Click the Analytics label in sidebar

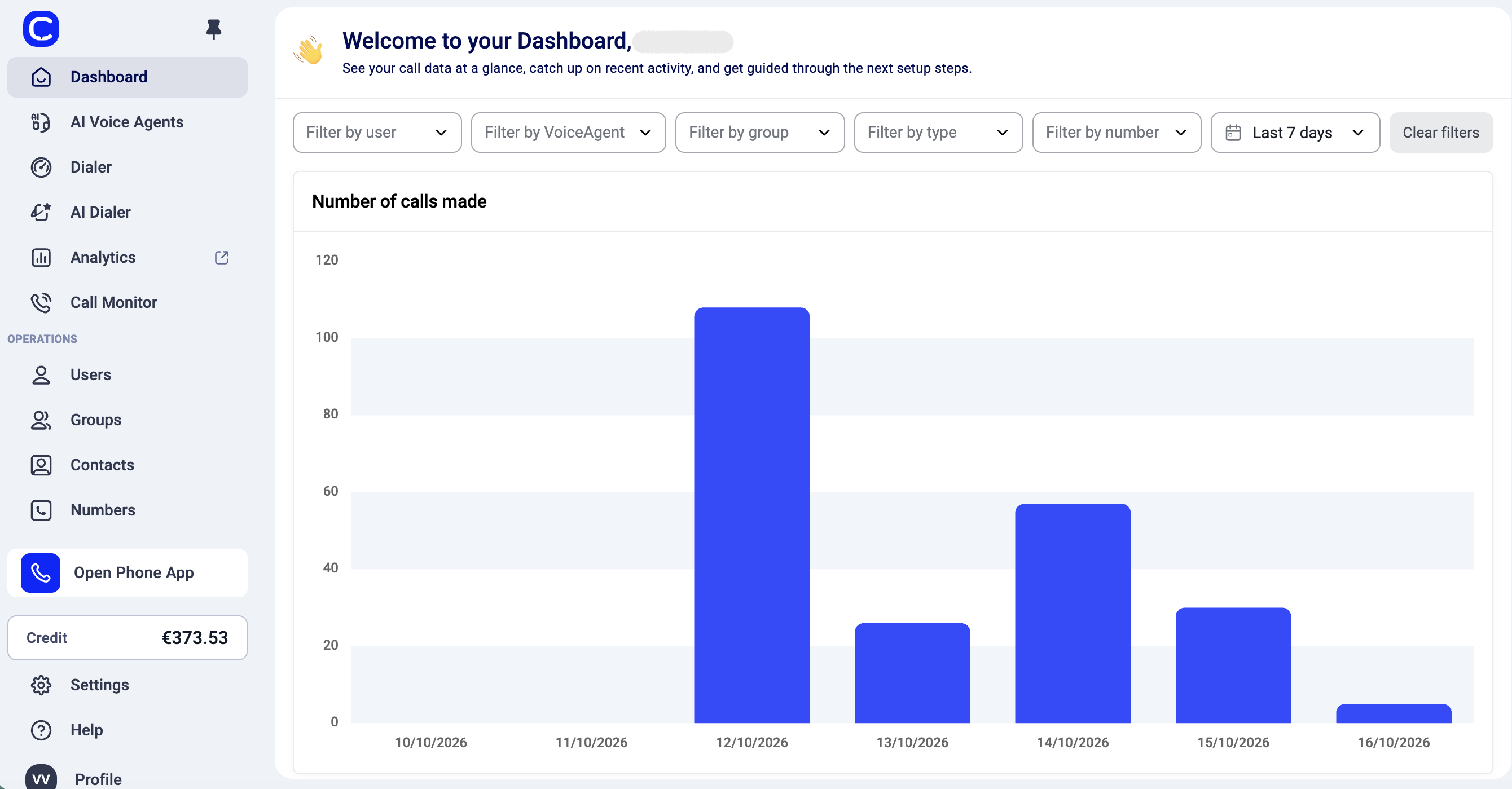point(103,258)
